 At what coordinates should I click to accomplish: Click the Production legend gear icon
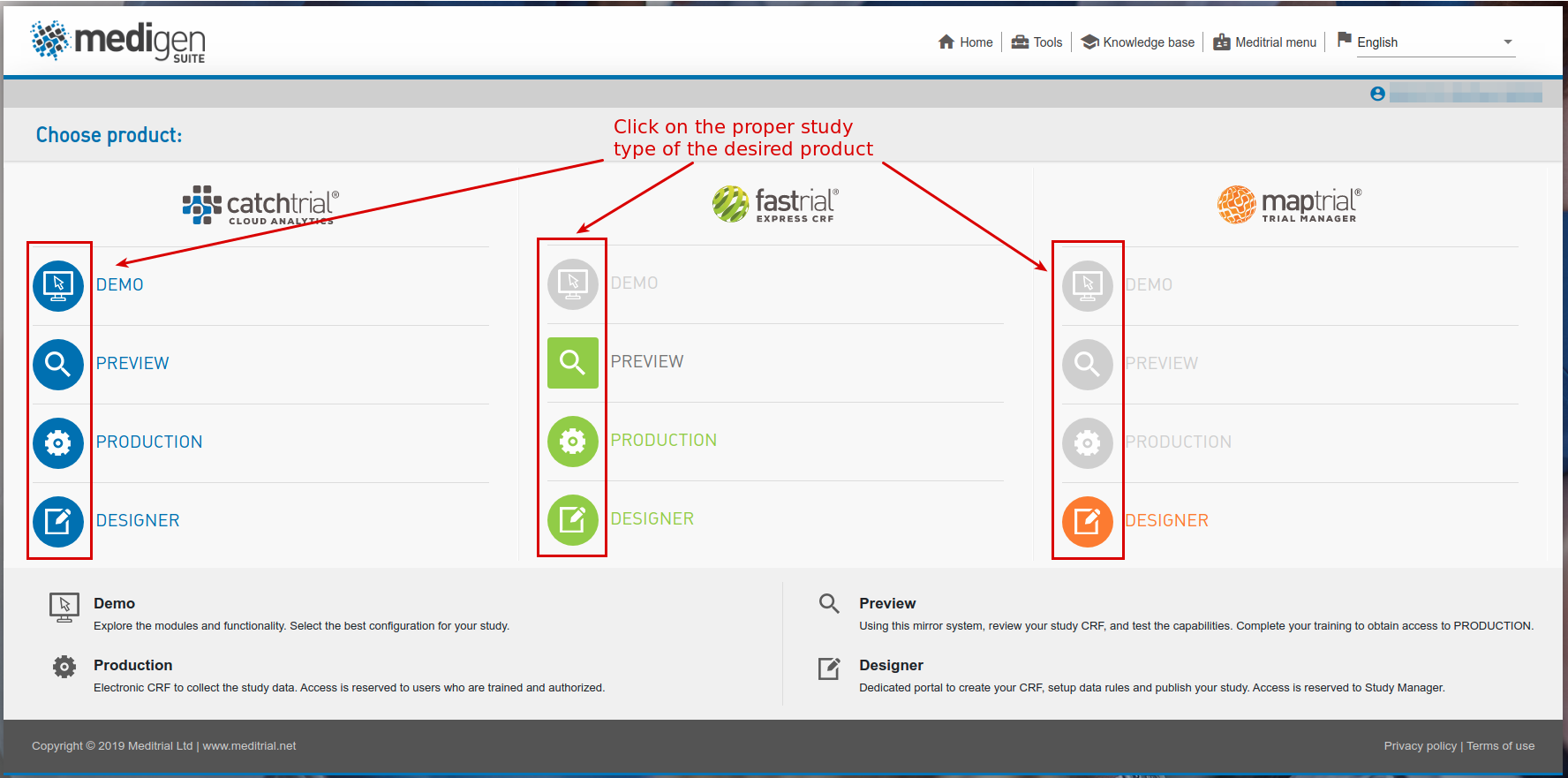[x=64, y=667]
